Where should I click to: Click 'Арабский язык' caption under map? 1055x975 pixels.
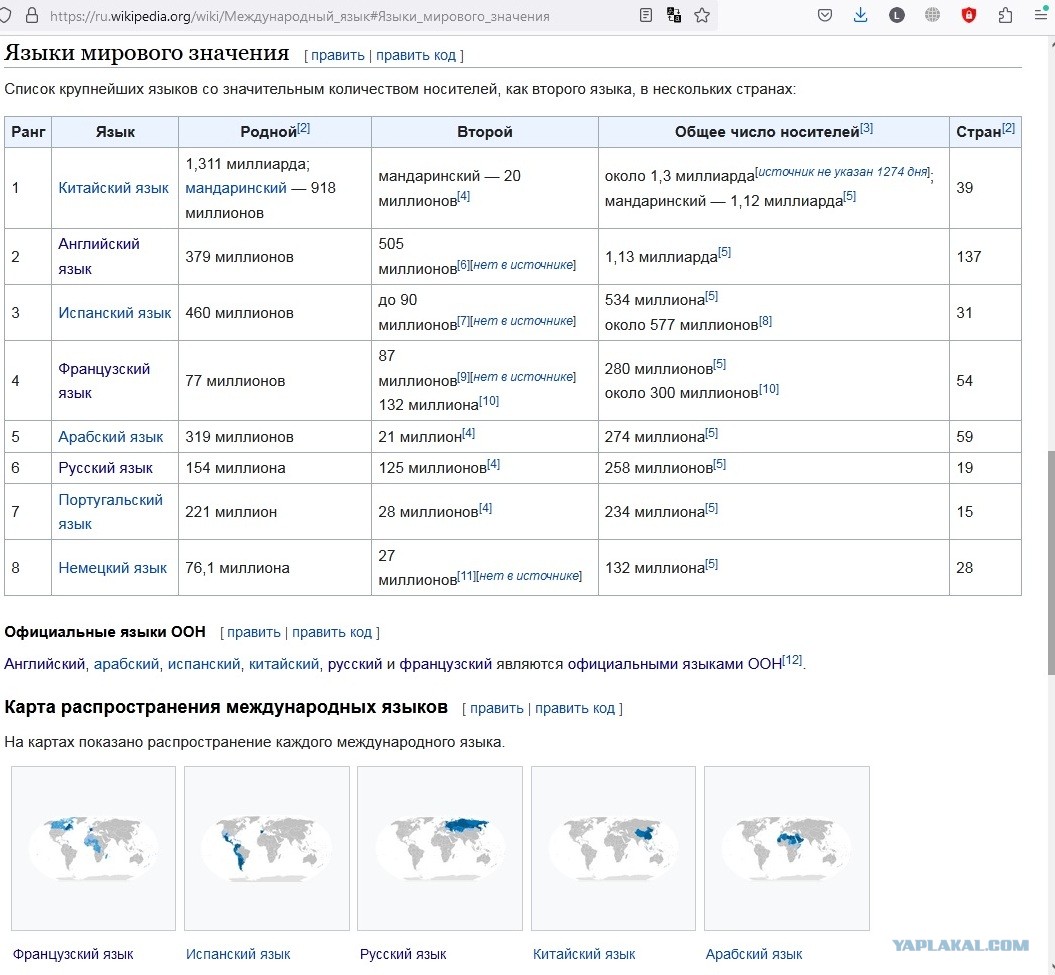coord(754,954)
